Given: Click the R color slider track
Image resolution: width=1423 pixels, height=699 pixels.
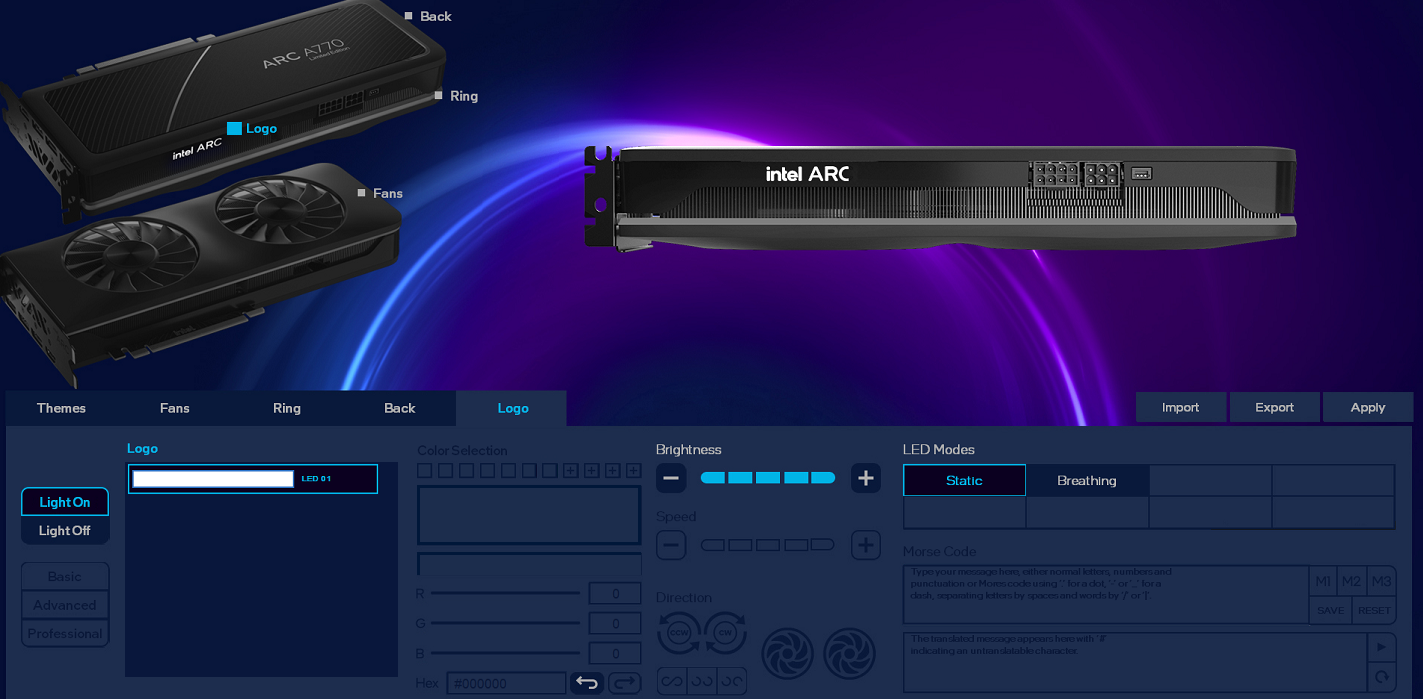Looking at the screenshot, I should click(505, 593).
